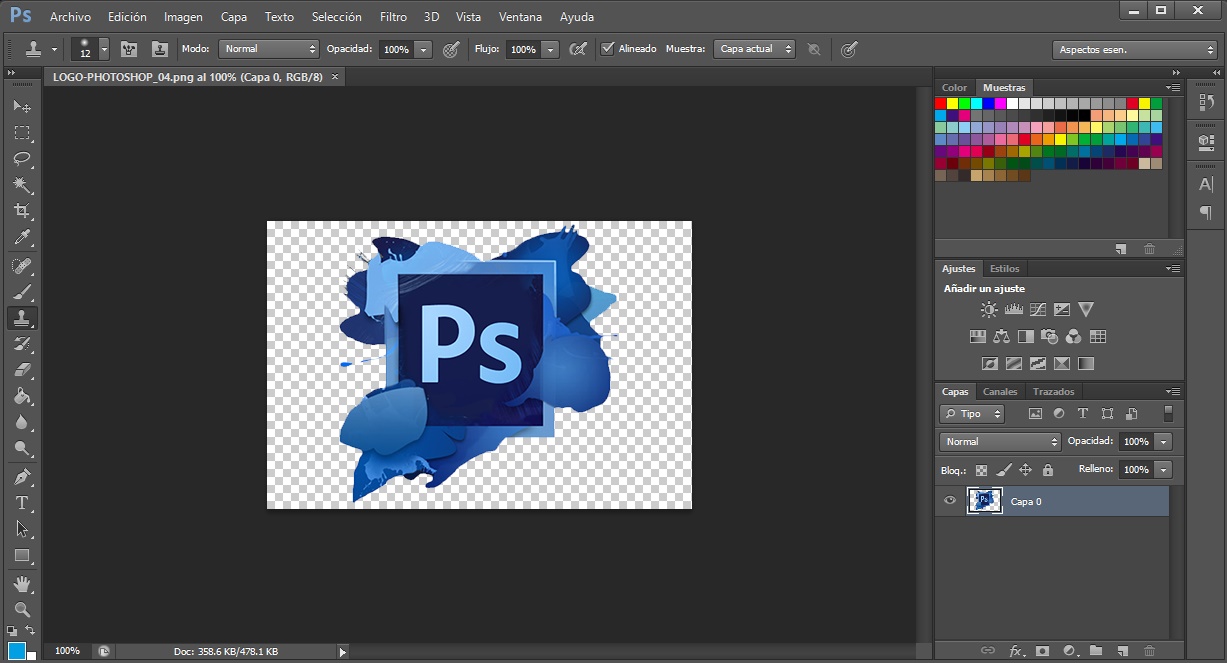Select the Horizontal Type tool
The image size is (1227, 663).
[22, 503]
